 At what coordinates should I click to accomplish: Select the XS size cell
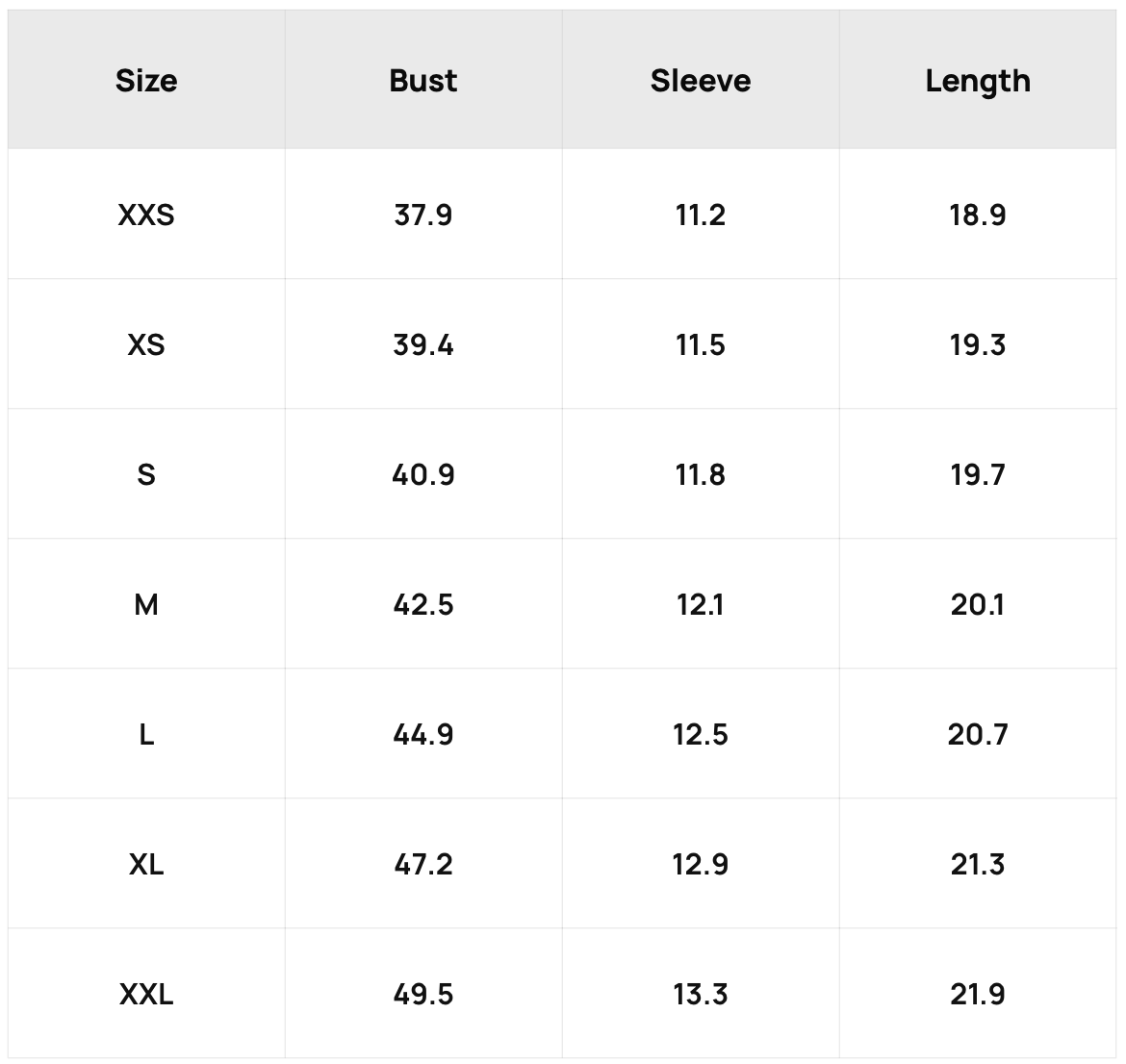coord(146,344)
